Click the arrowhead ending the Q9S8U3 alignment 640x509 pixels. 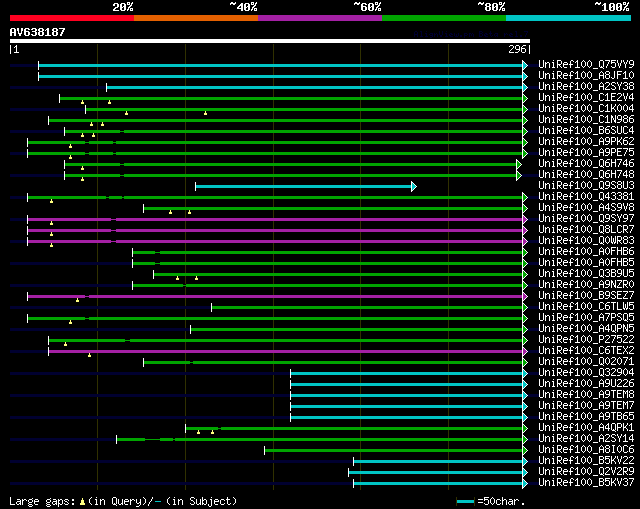pos(413,187)
